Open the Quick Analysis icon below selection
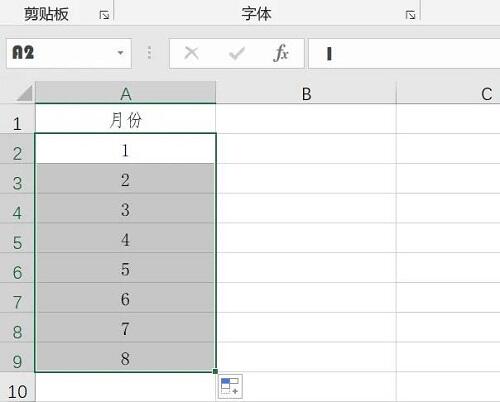 [230, 386]
